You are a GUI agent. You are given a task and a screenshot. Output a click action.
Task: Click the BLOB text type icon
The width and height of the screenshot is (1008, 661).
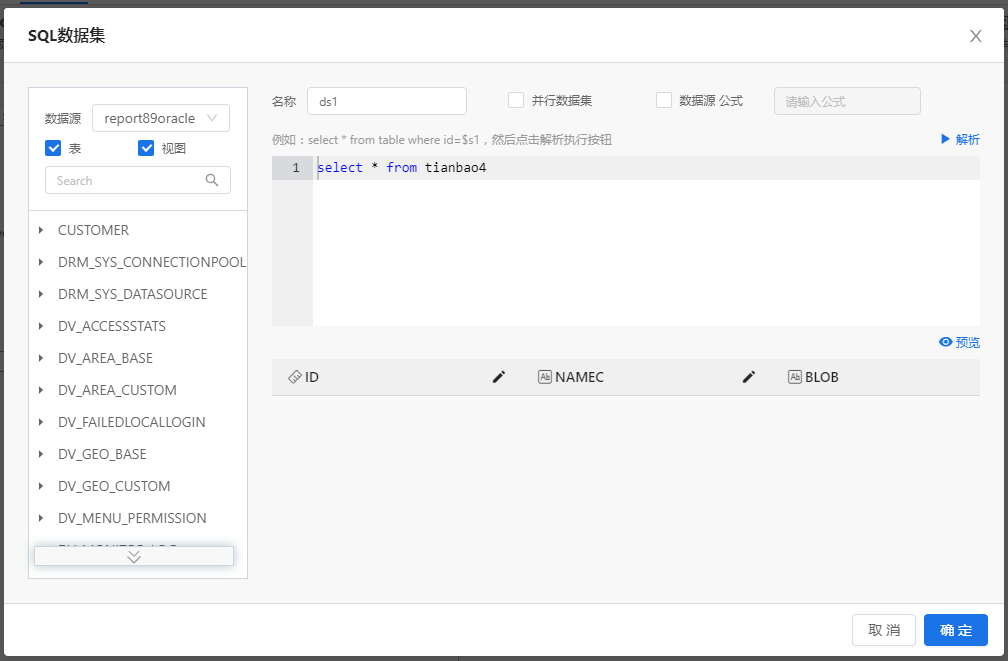coord(795,377)
